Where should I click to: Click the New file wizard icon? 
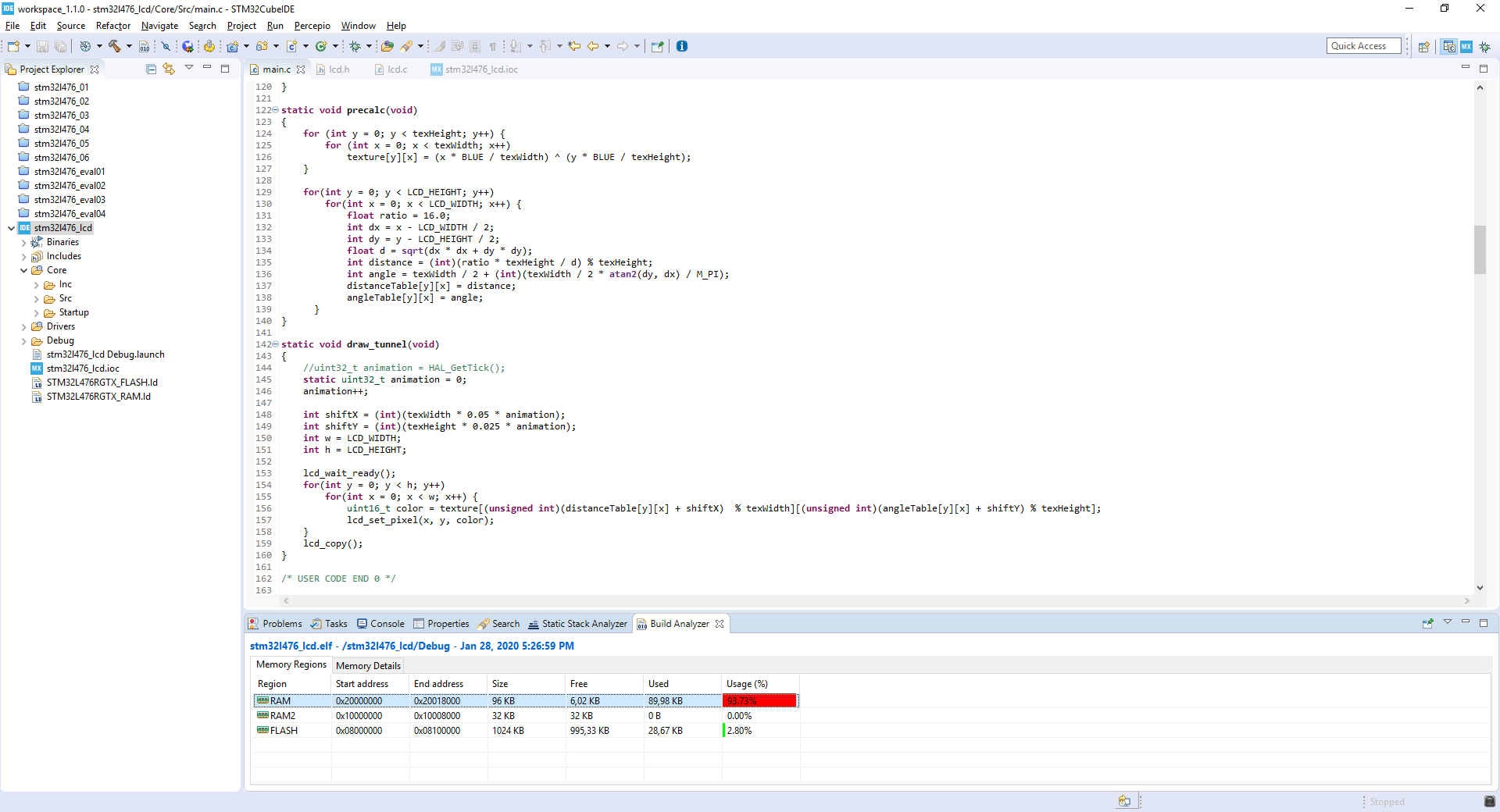(x=13, y=46)
